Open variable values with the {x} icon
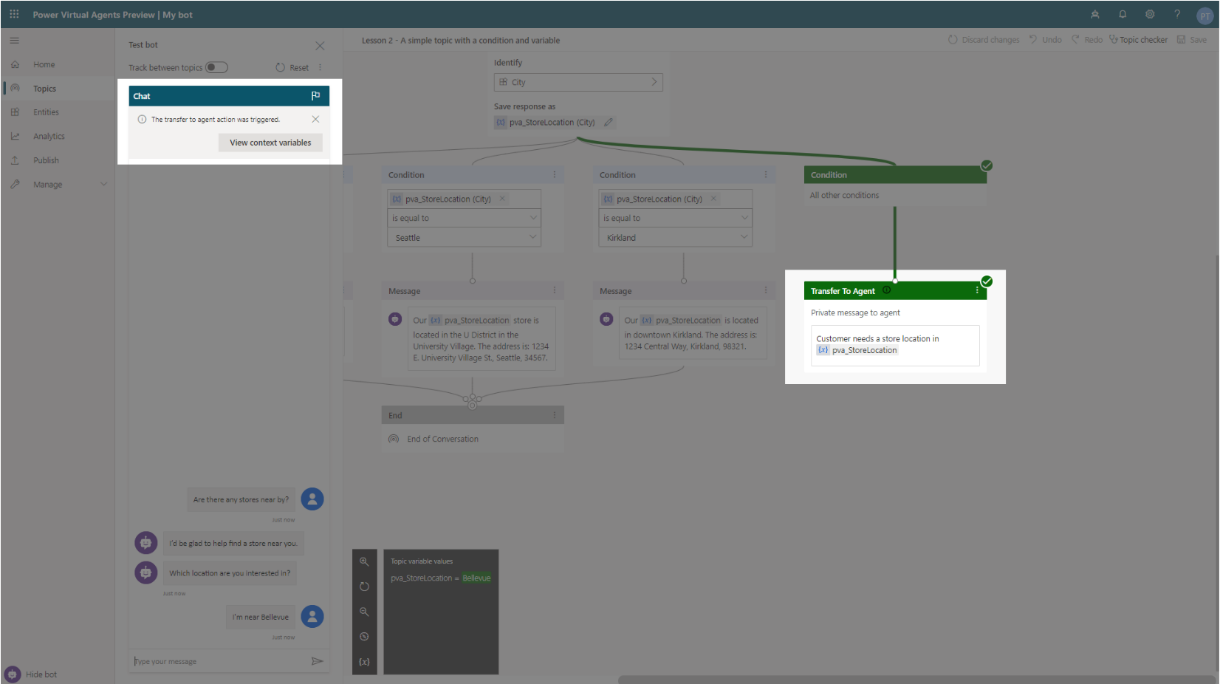Viewport: 1220px width, 684px height. point(365,661)
